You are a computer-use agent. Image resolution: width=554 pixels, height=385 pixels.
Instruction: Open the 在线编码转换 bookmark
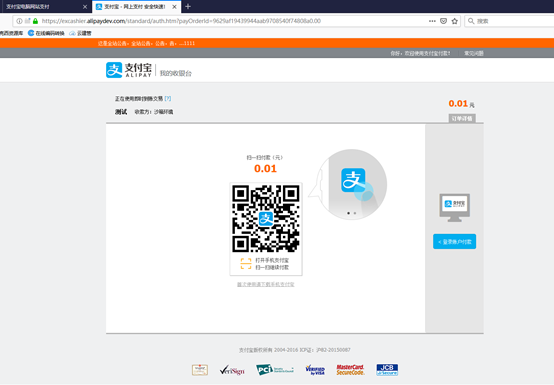pyautogui.click(x=46, y=33)
